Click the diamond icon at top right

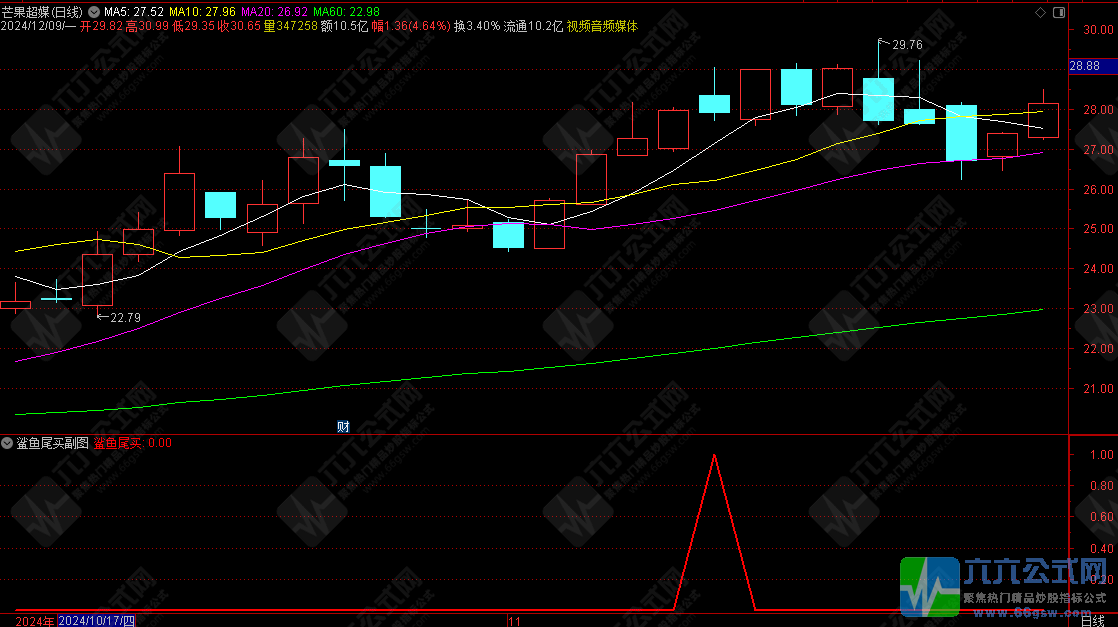coord(1040,12)
